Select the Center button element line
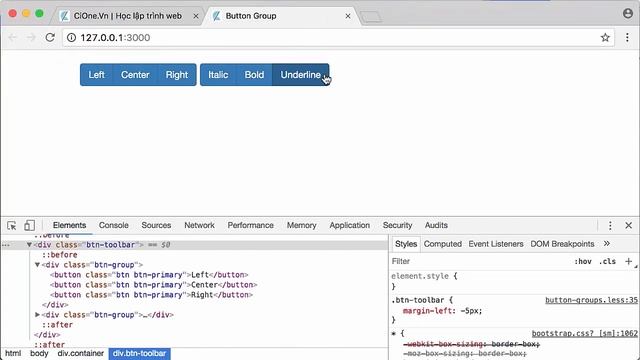The height and width of the screenshot is (360, 640). coord(153,285)
